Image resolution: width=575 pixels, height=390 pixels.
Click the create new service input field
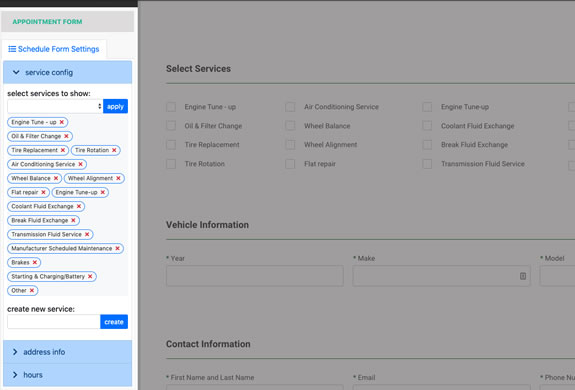click(54, 322)
